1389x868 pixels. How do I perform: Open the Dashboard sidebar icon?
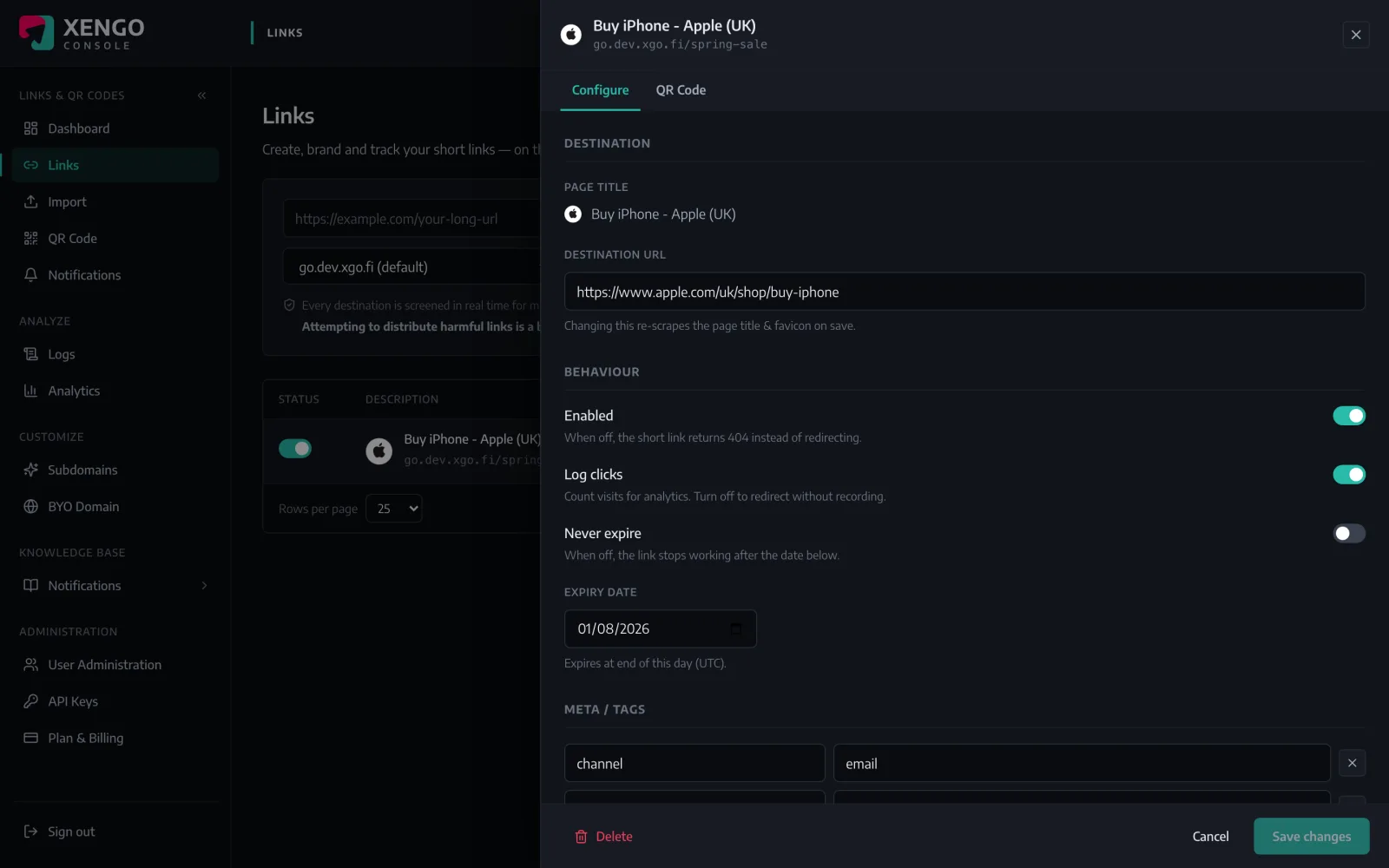31,128
